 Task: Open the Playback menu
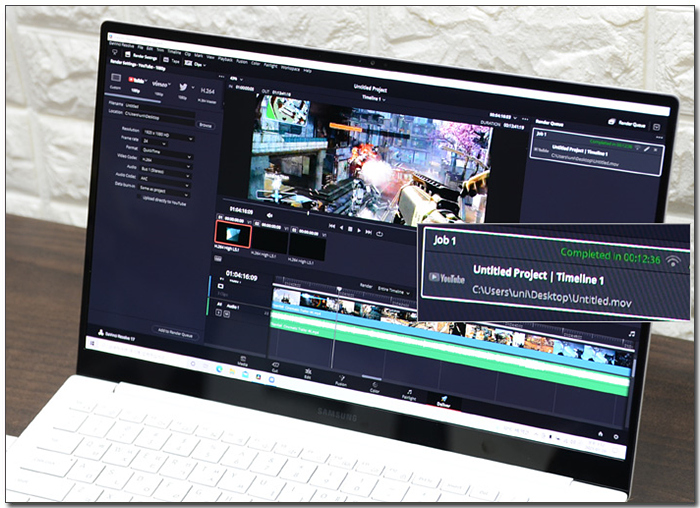(225, 59)
